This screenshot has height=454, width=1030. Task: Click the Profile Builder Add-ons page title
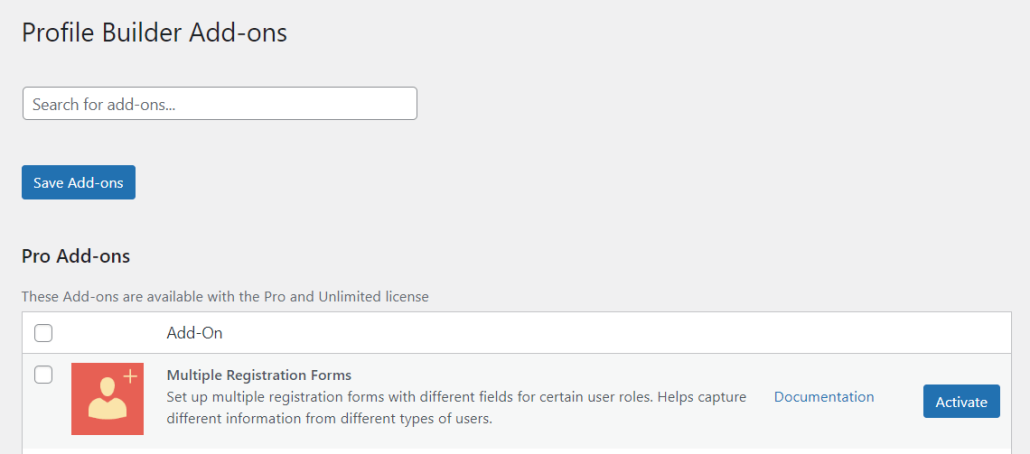click(x=154, y=33)
